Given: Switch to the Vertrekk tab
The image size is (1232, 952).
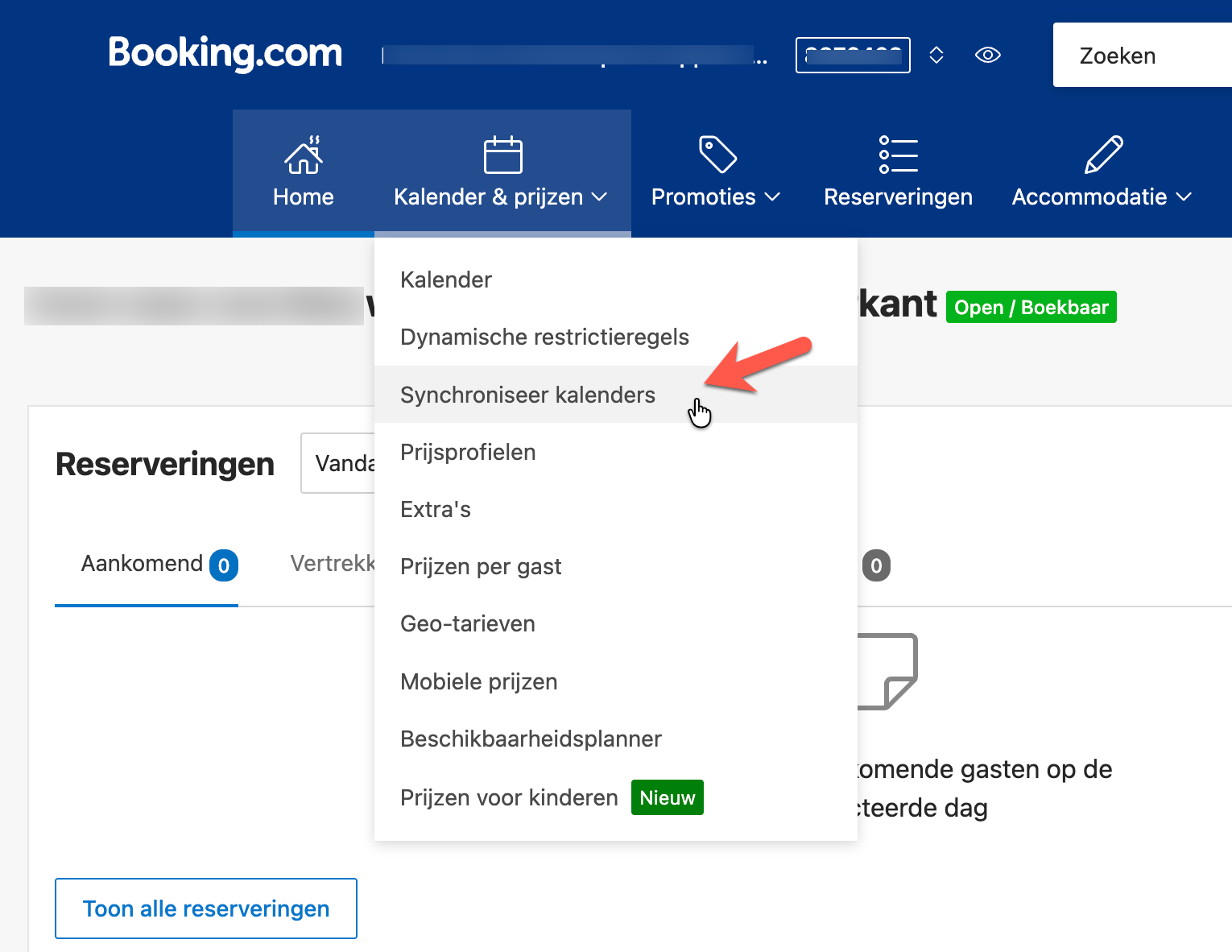Looking at the screenshot, I should click(x=333, y=564).
